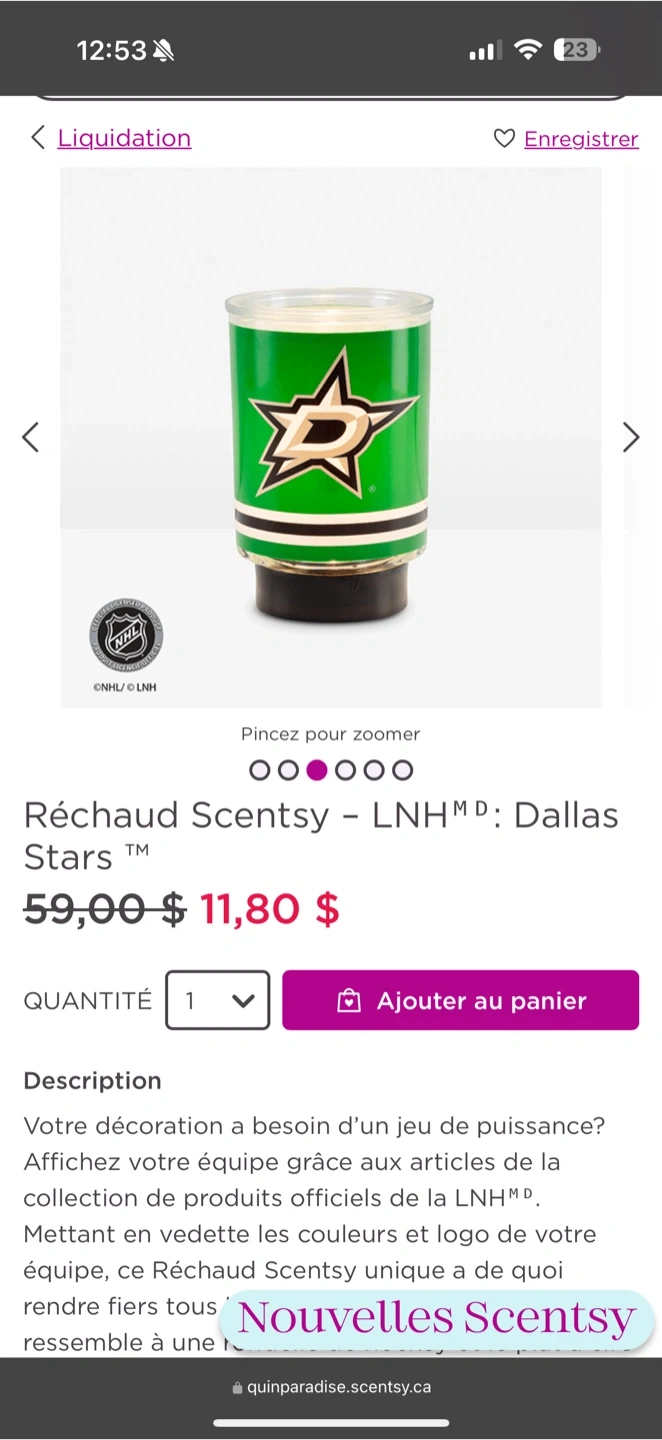Select the second image carousel dot
The image size is (662, 1440).
coord(288,770)
